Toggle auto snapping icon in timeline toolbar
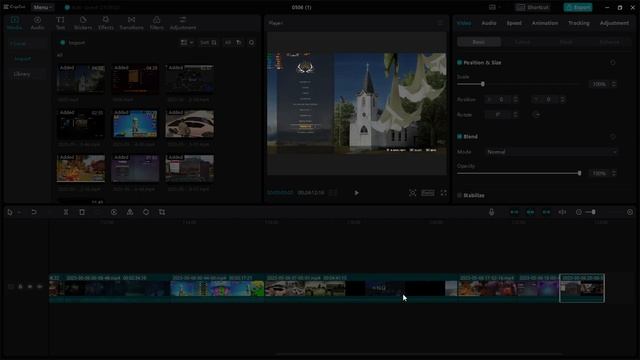640x360 pixels. [530, 212]
